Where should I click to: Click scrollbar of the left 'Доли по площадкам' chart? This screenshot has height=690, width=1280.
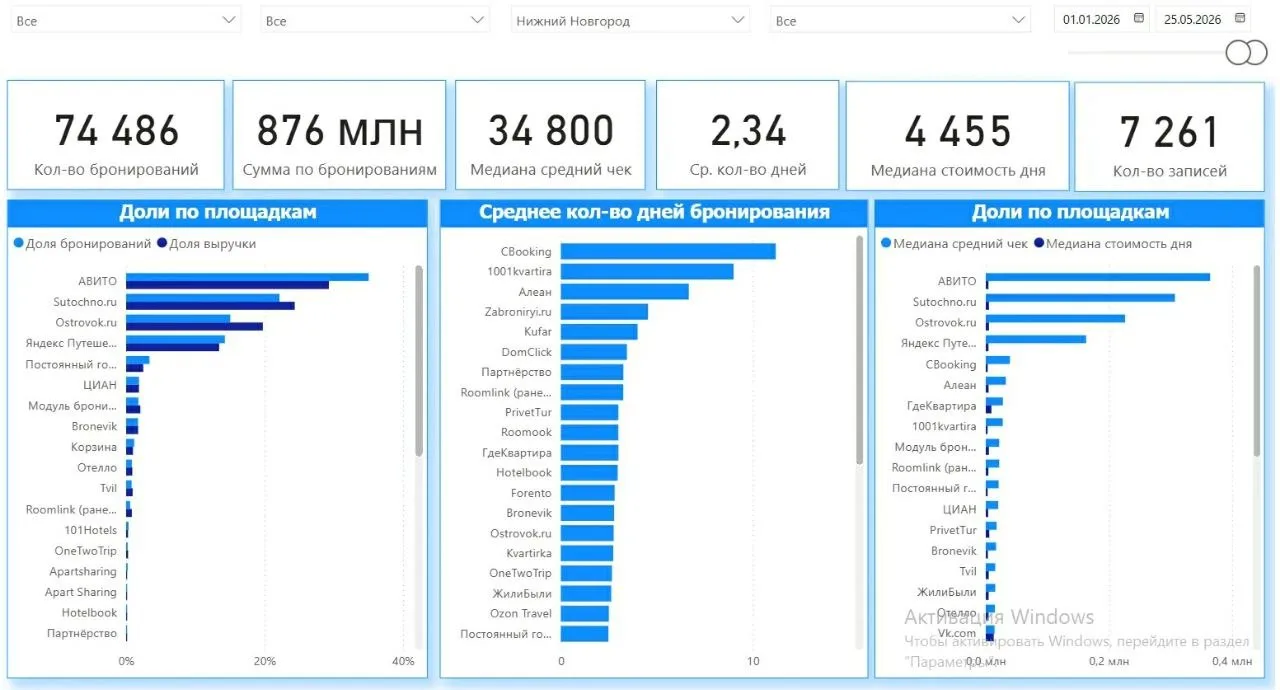pyautogui.click(x=419, y=361)
